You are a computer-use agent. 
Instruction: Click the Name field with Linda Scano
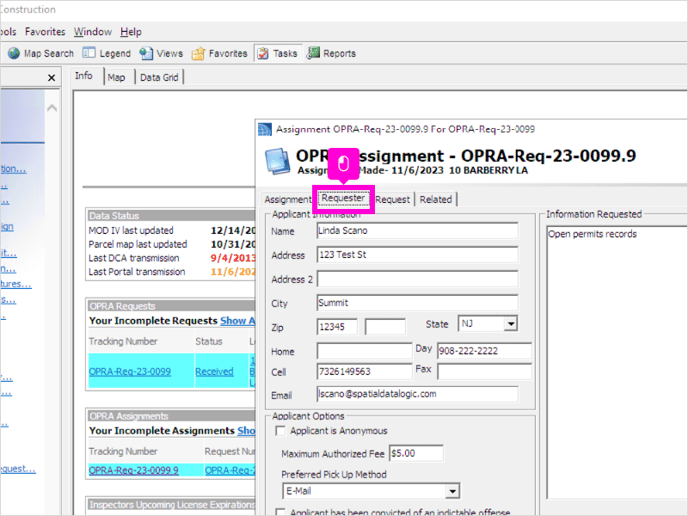[x=417, y=231]
